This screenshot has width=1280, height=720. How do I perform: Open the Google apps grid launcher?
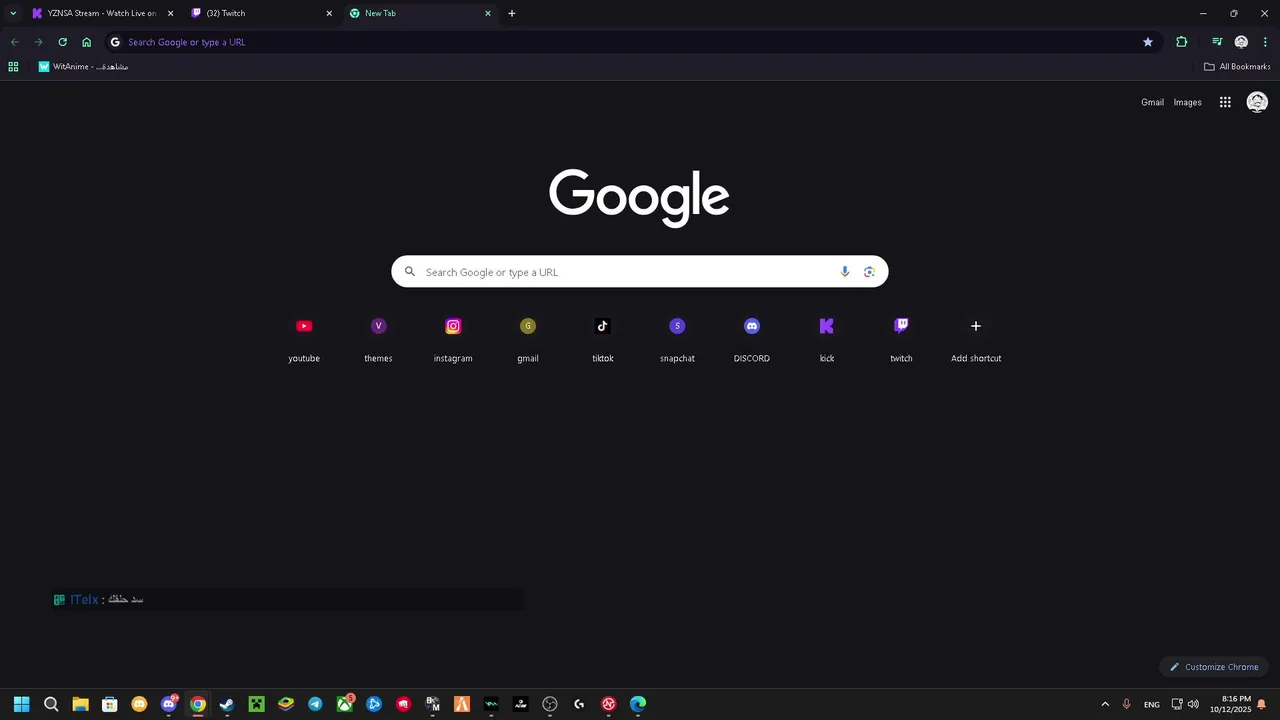[x=1225, y=102]
